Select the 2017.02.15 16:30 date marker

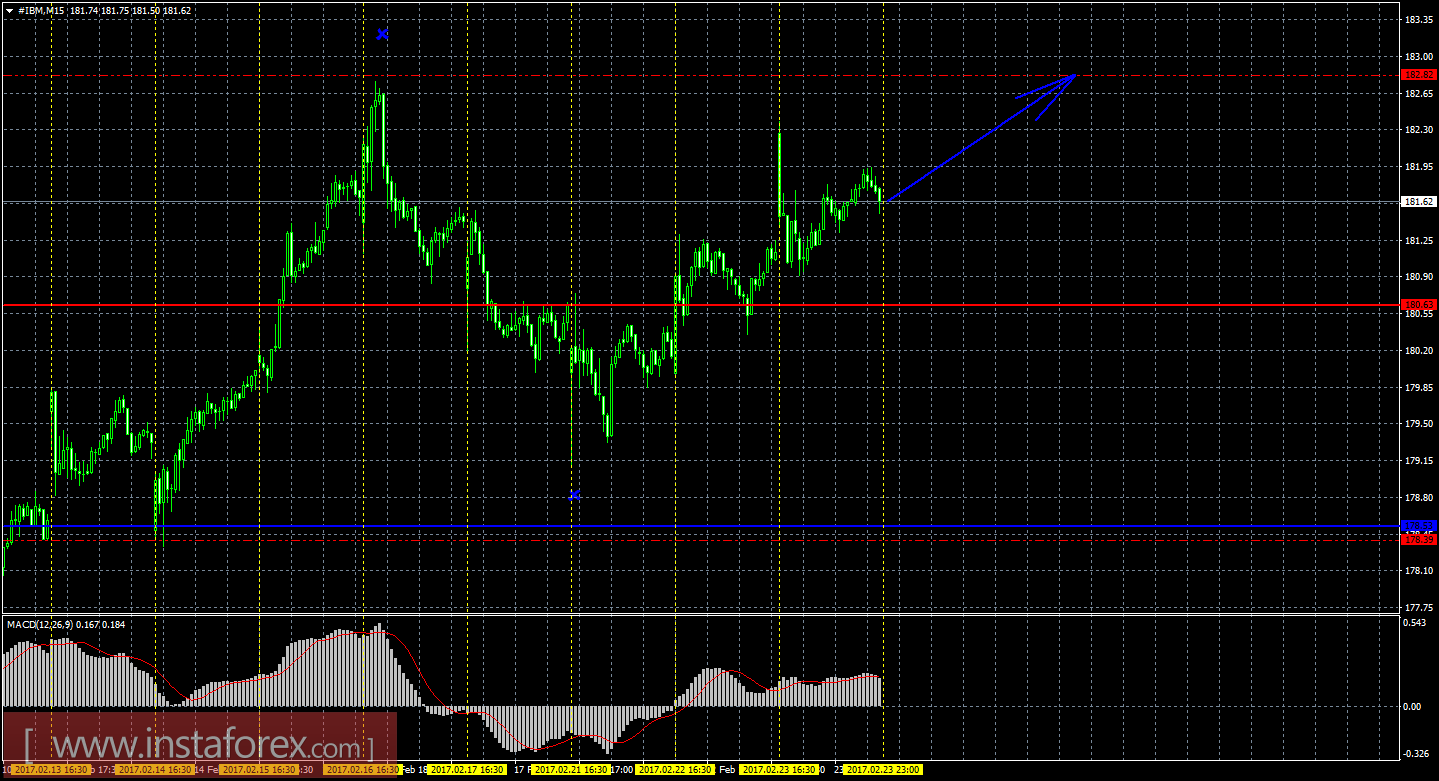[x=259, y=770]
